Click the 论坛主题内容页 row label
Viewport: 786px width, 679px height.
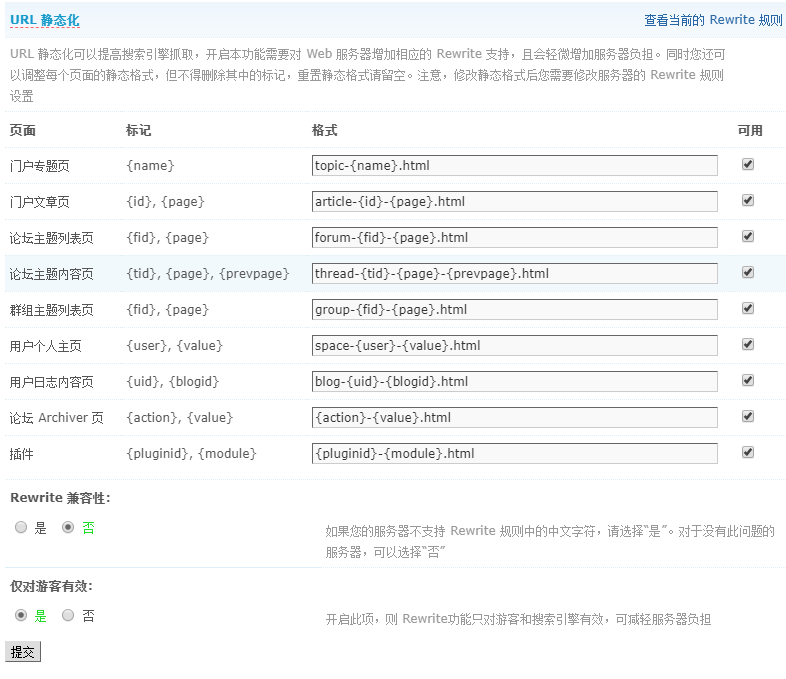(x=52, y=274)
